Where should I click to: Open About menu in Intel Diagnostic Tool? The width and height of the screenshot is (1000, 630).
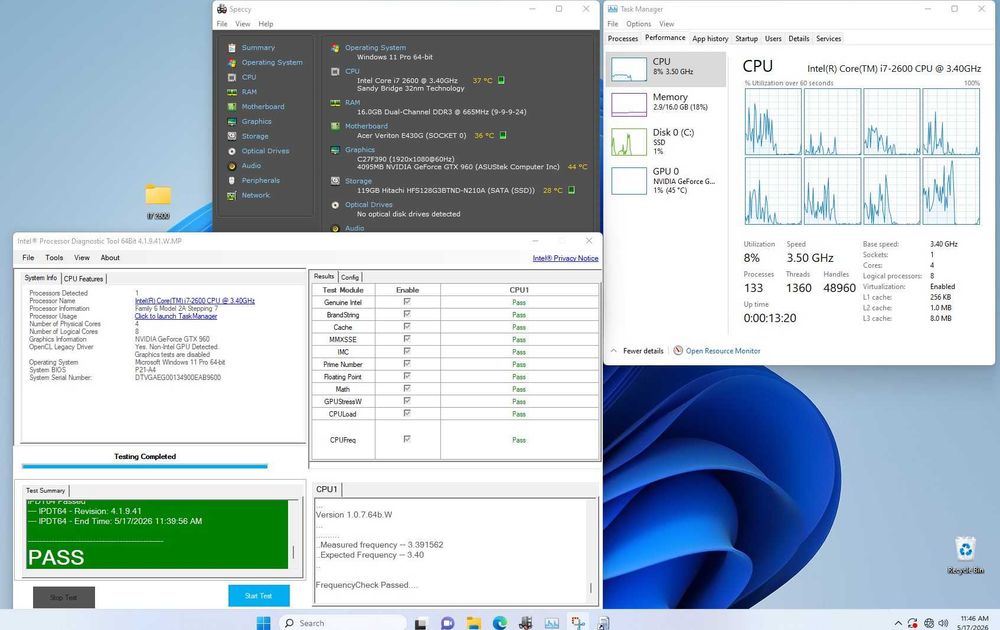click(110, 258)
